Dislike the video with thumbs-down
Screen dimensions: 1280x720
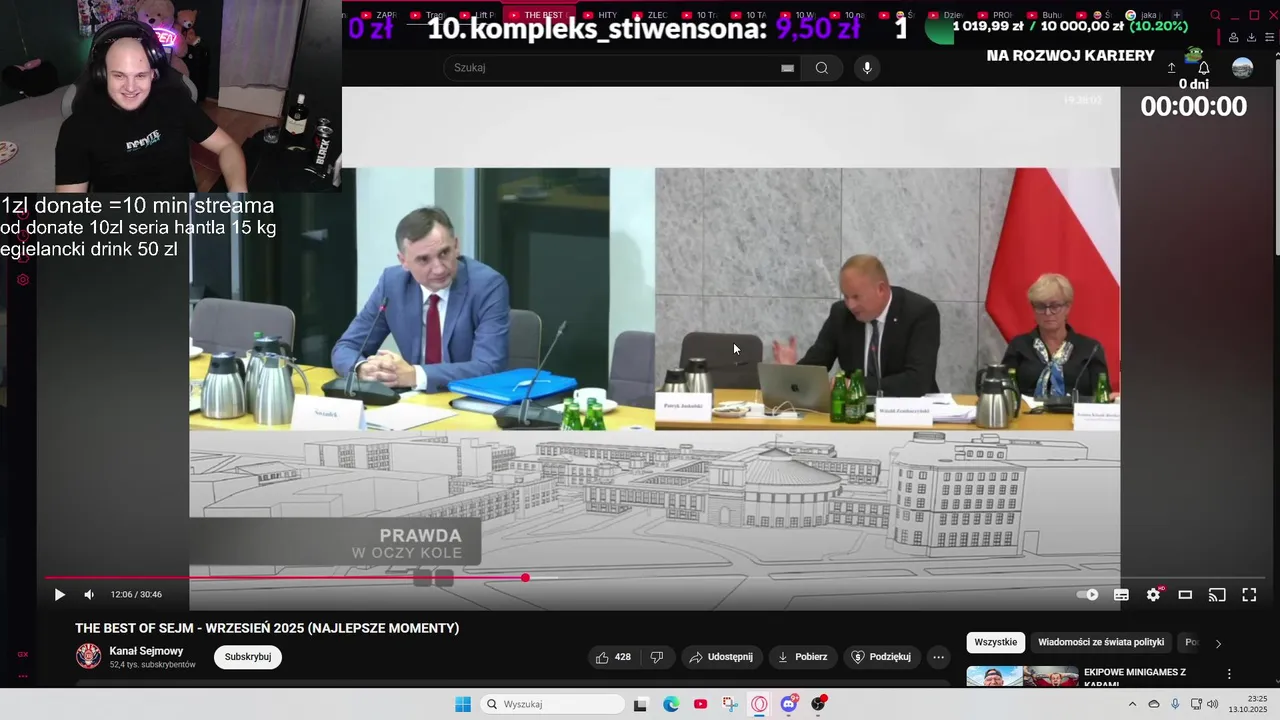(657, 657)
